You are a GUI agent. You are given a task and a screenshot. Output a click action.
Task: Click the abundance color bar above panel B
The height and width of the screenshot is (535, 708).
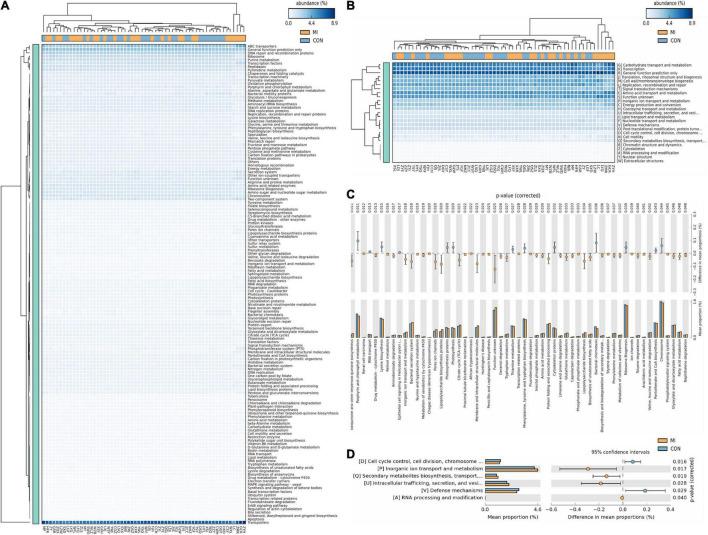tap(669, 13)
